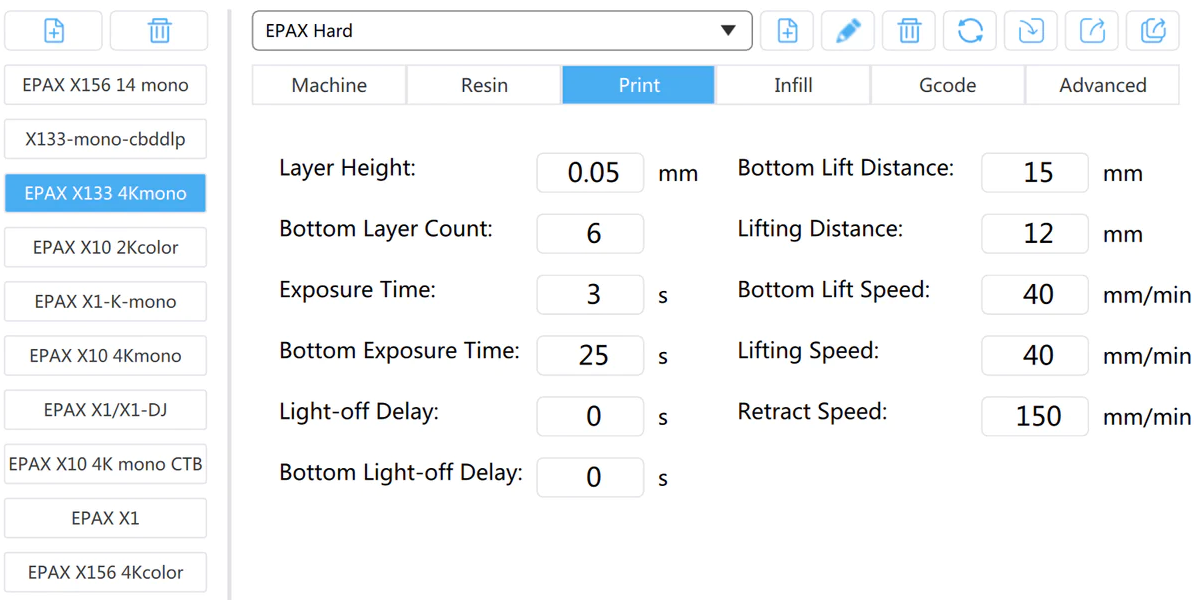This screenshot has width=1196, height=600.
Task: Import profile with the inward arrow icon
Action: (x=1031, y=31)
